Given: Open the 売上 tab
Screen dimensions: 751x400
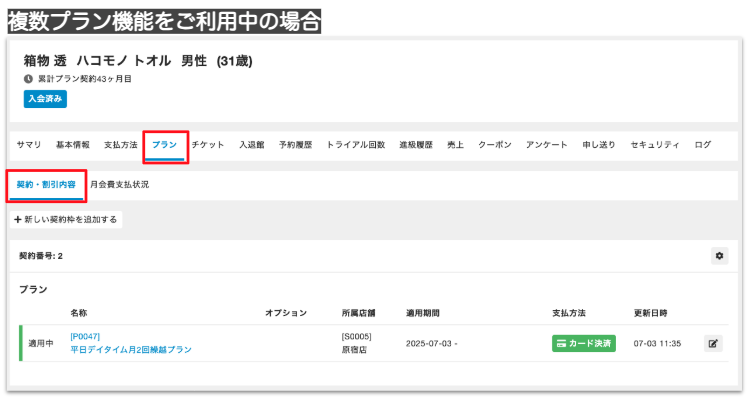Looking at the screenshot, I should 455,145.
